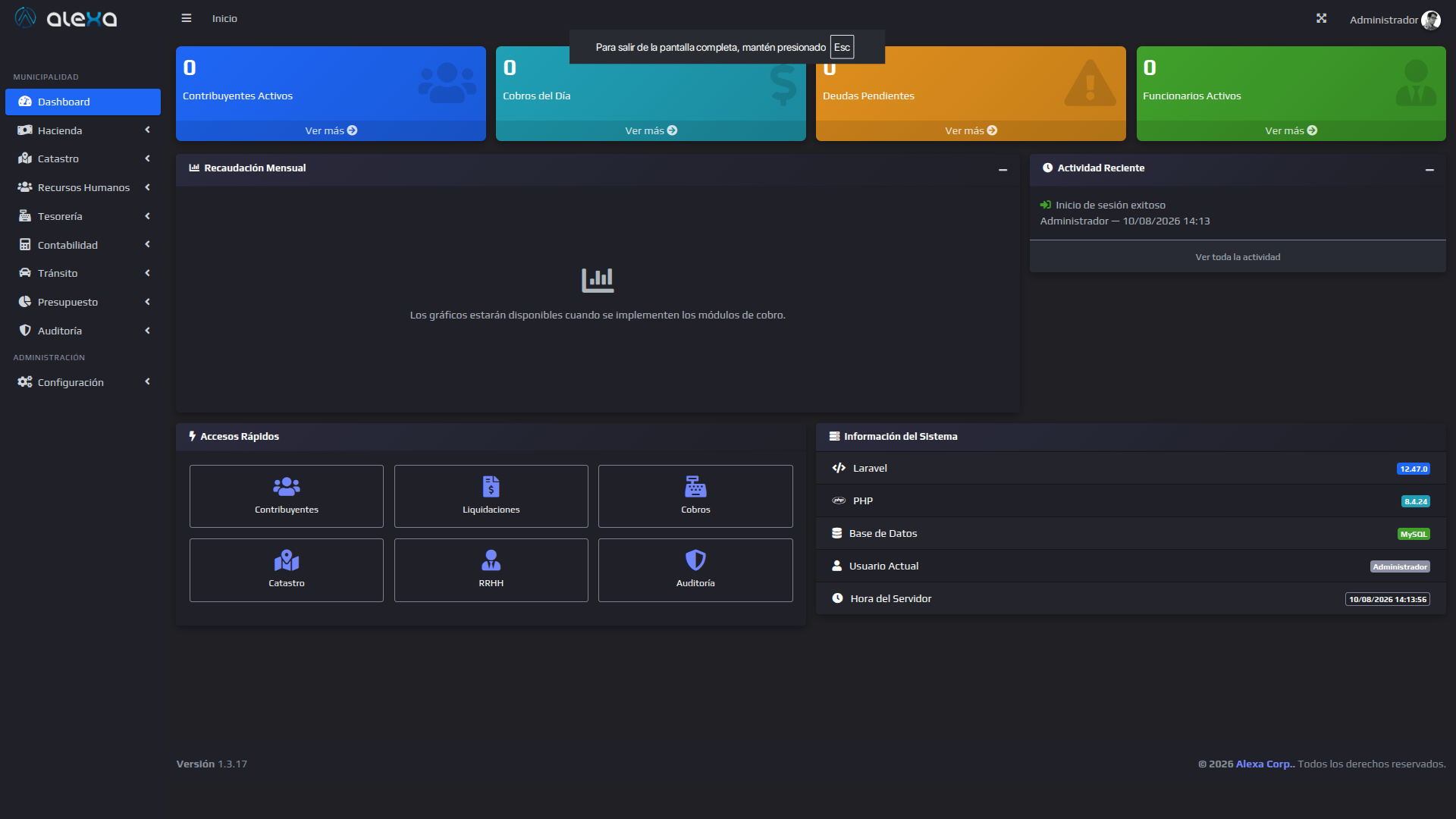The width and height of the screenshot is (1456, 819).
Task: Open the Administrador user avatar
Action: pyautogui.click(x=1431, y=20)
